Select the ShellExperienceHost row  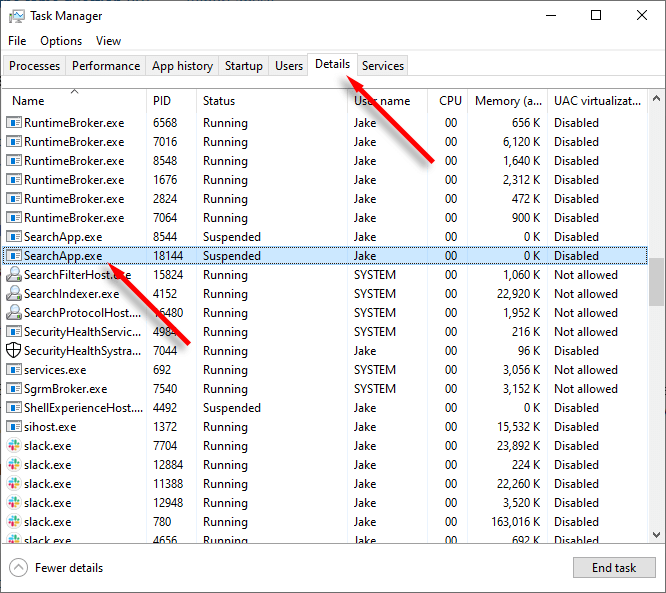click(x=325, y=408)
